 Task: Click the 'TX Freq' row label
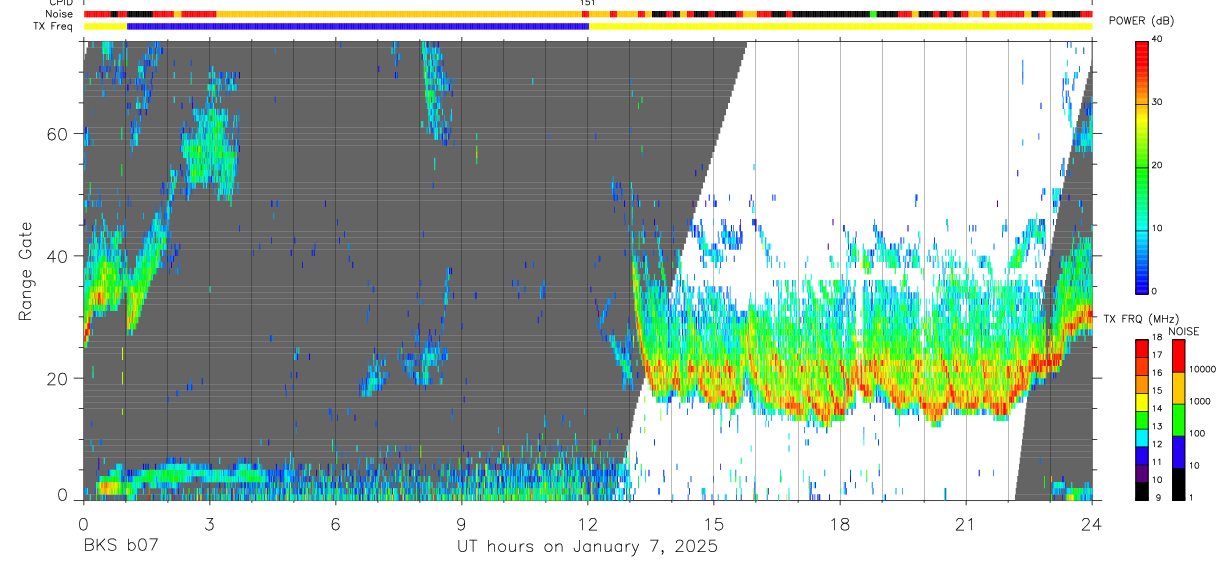[54, 26]
